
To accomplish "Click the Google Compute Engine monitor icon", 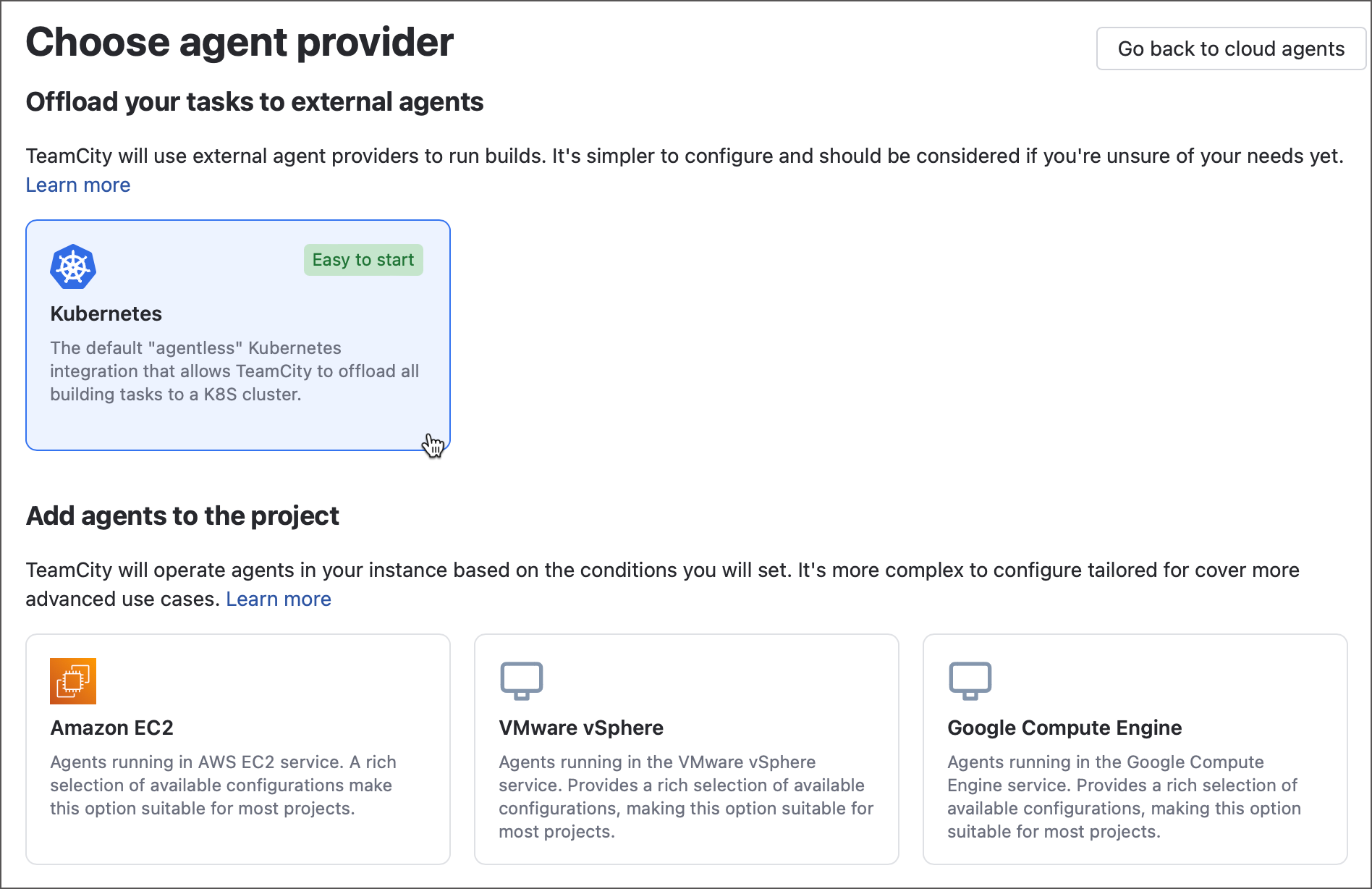I will [970, 681].
